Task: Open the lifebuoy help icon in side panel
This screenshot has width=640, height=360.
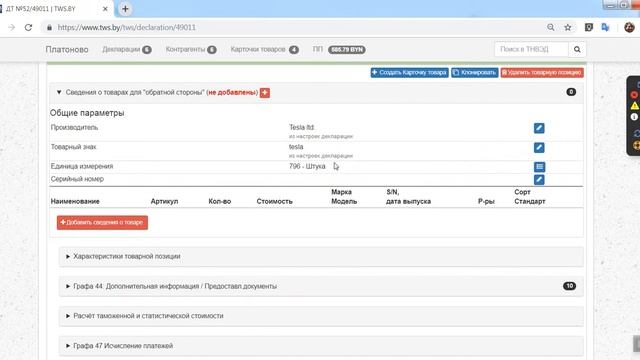Action: click(636, 145)
